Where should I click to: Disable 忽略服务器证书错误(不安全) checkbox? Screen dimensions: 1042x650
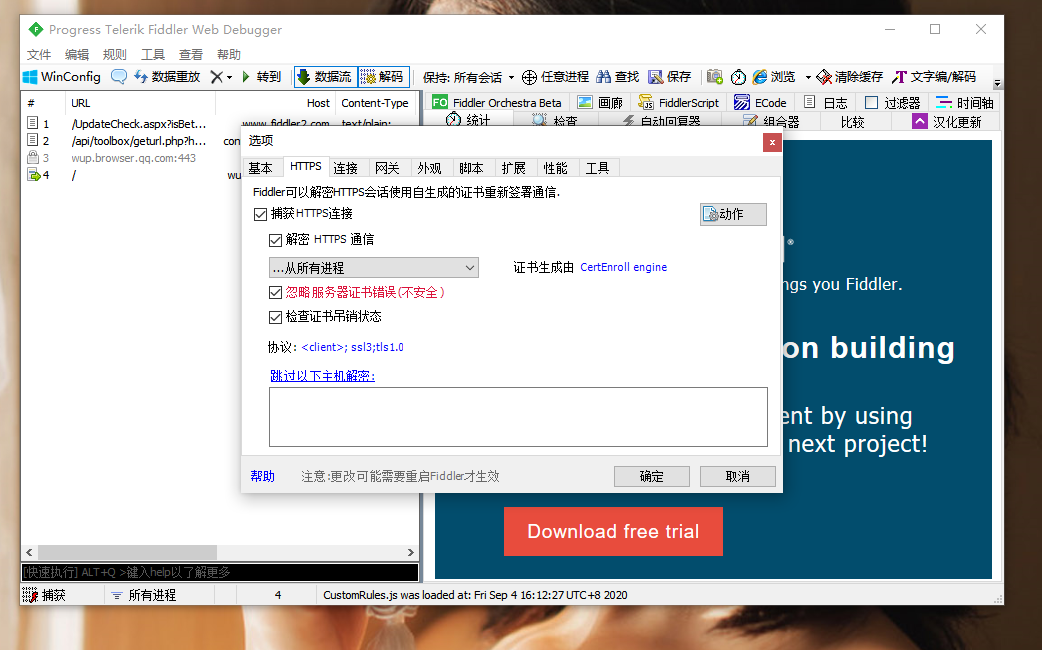275,292
